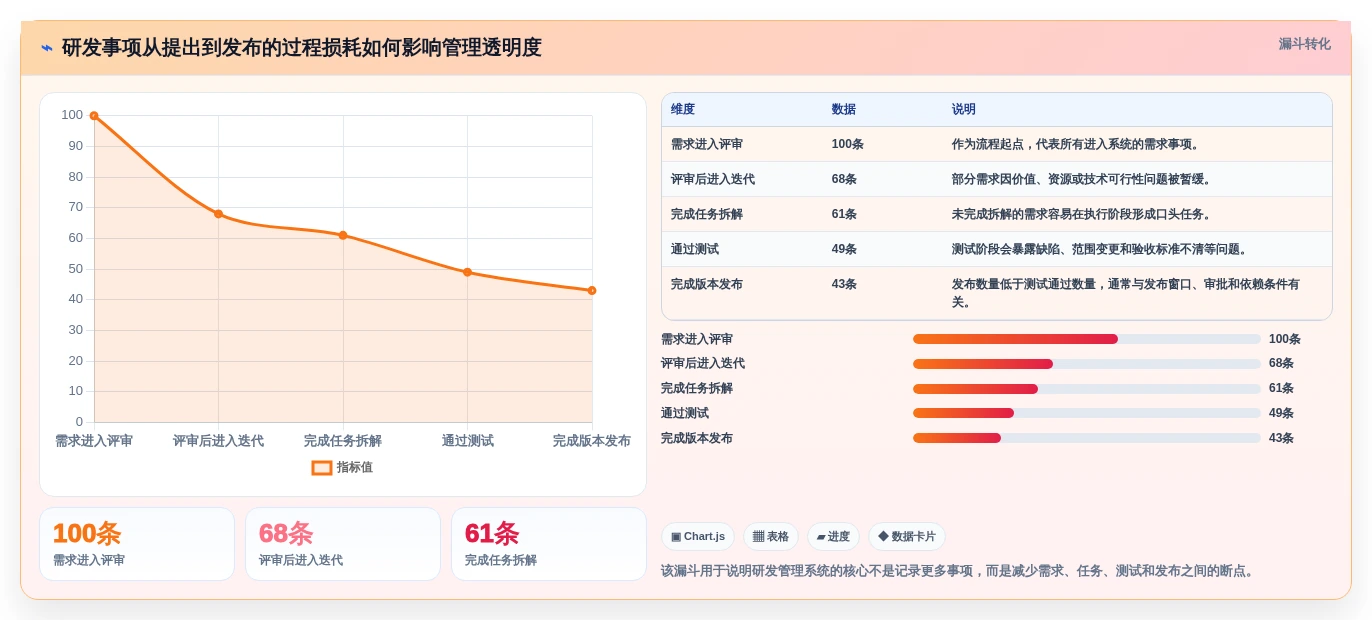Click table data value 68条
This screenshot has height=620, width=1372.
(844, 179)
